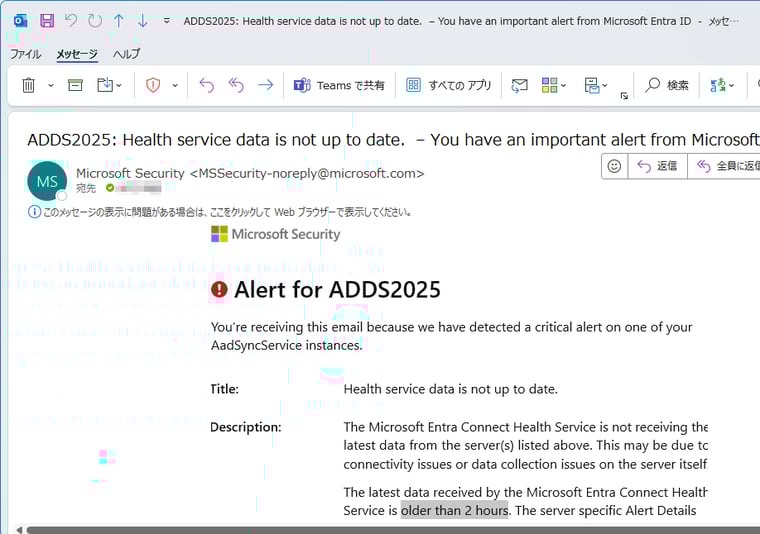Click the Outlook app icon in title bar
The width and height of the screenshot is (760, 534).
(20, 21)
